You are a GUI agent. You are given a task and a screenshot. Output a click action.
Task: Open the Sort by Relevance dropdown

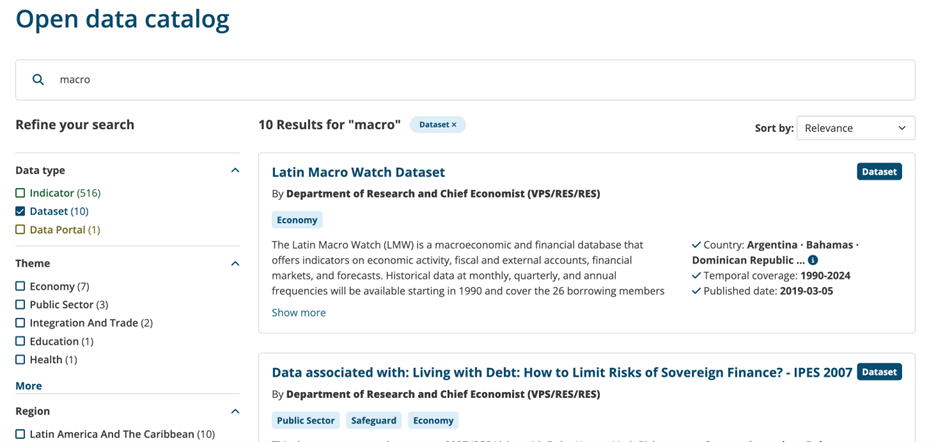coord(855,128)
